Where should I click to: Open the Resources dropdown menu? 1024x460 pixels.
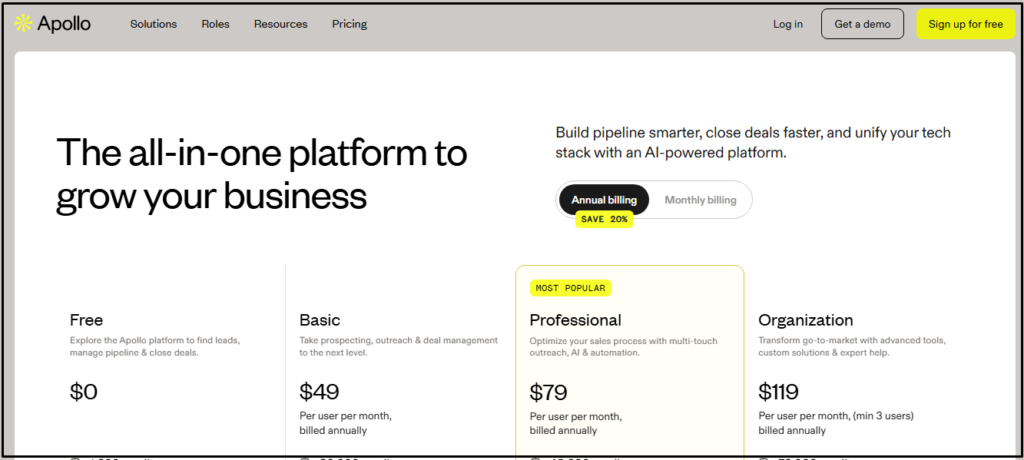280,24
